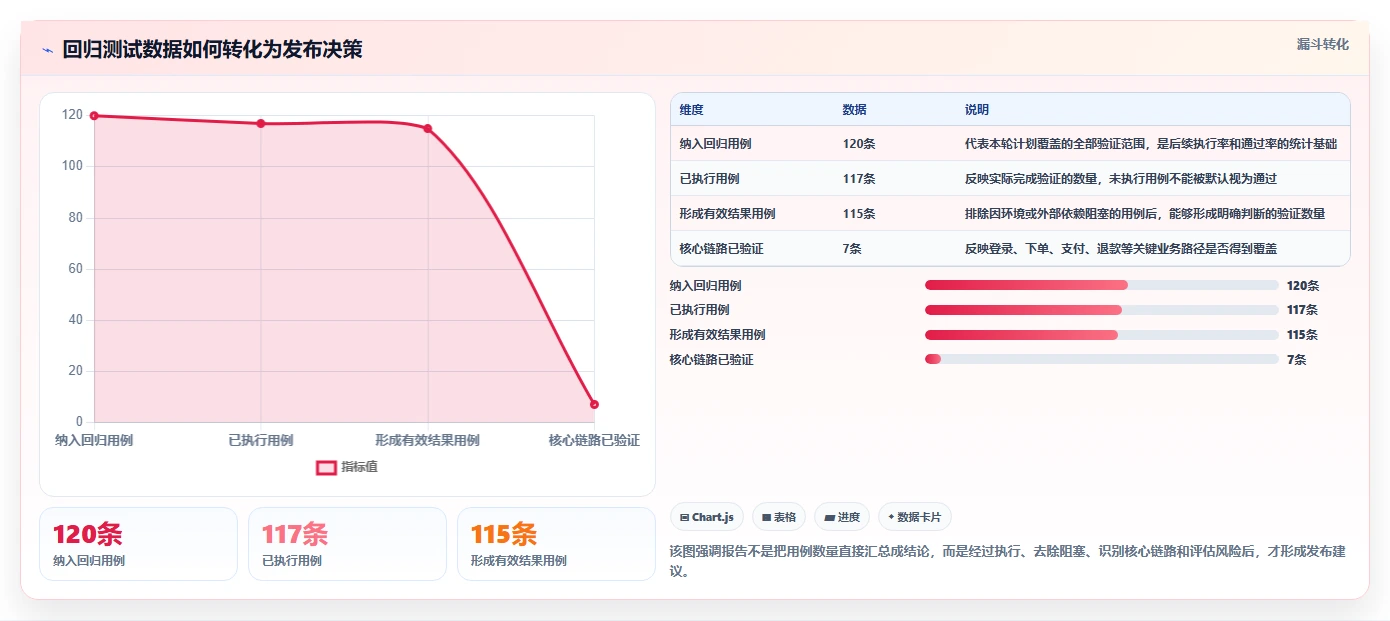Click the 进度 tag

[x=842, y=517]
